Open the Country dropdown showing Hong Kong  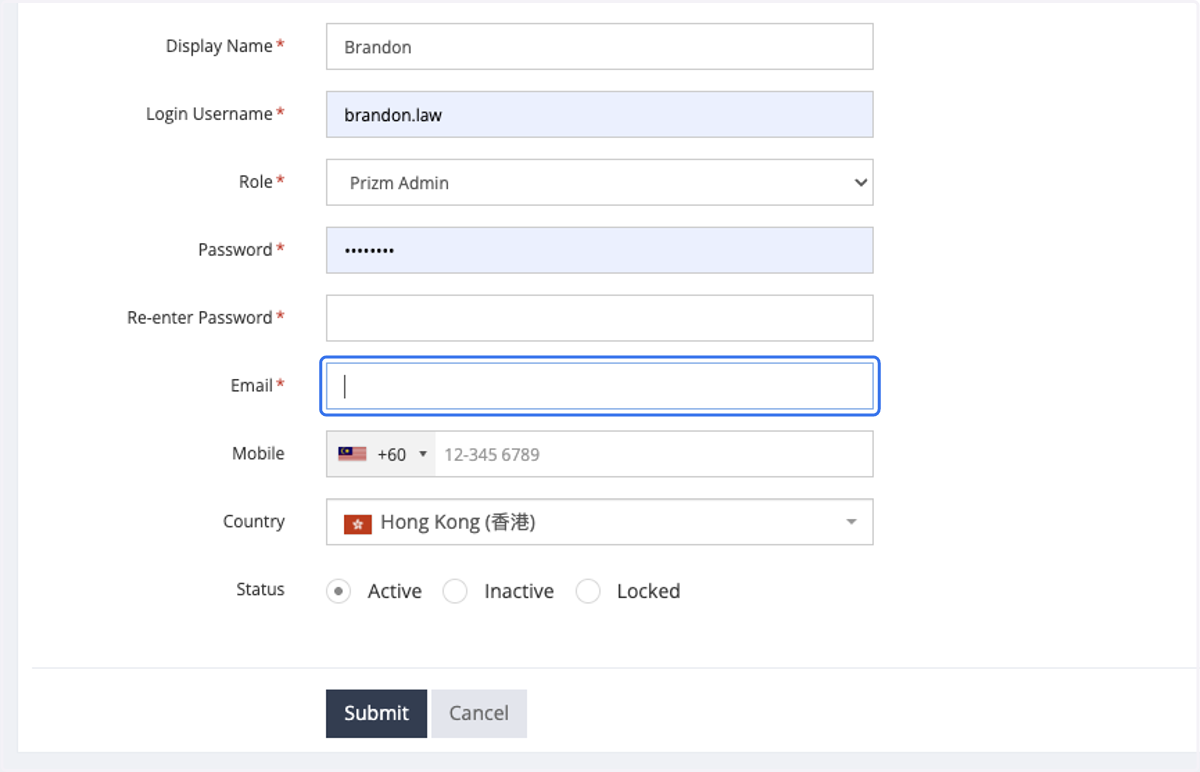599,522
